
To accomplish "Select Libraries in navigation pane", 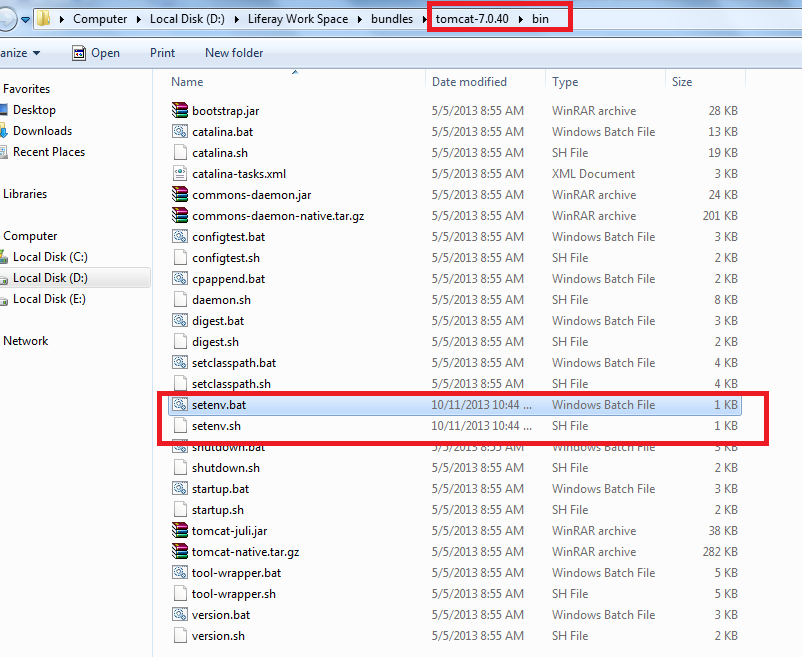I will pos(25,194).
